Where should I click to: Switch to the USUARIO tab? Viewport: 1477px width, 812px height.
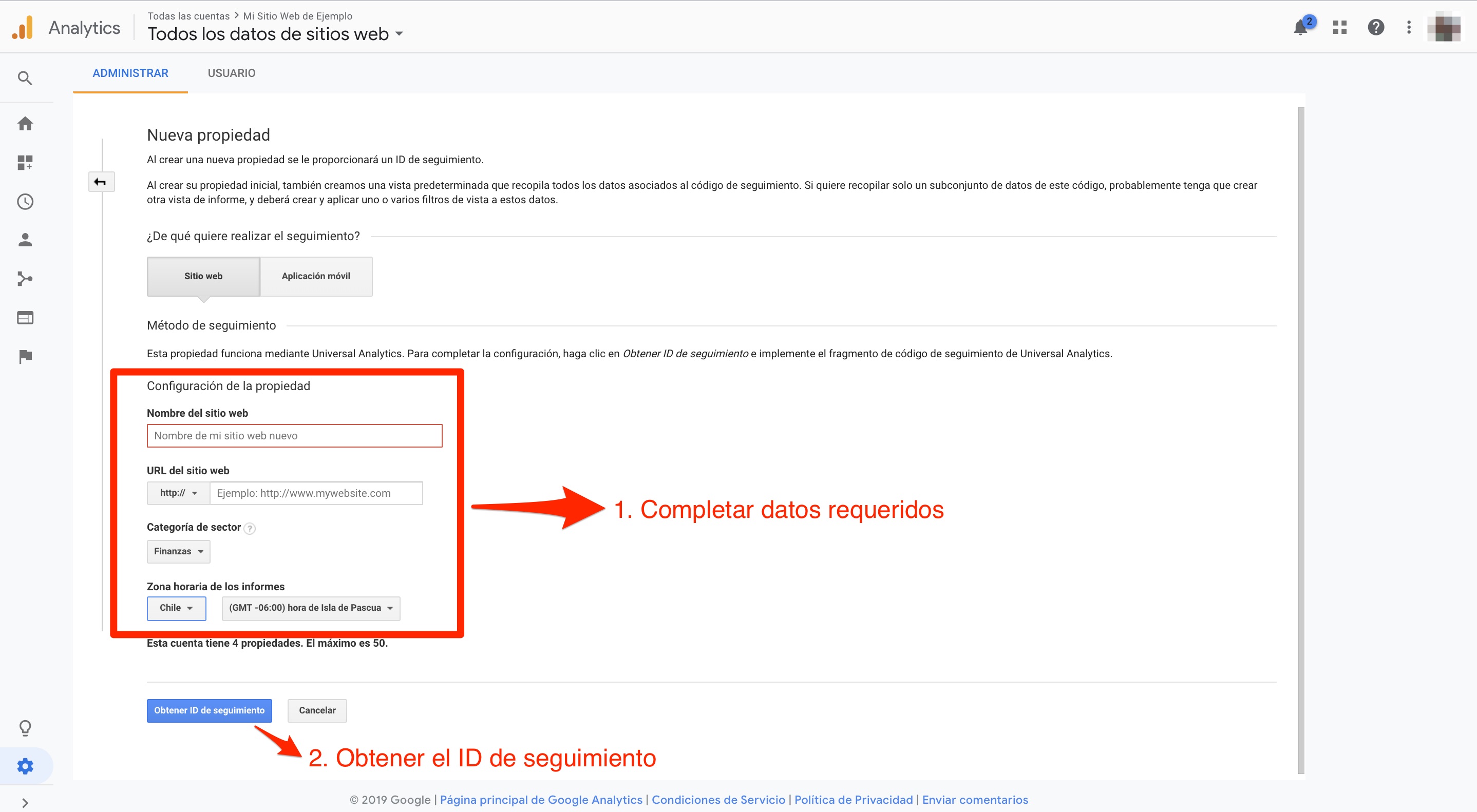click(231, 73)
